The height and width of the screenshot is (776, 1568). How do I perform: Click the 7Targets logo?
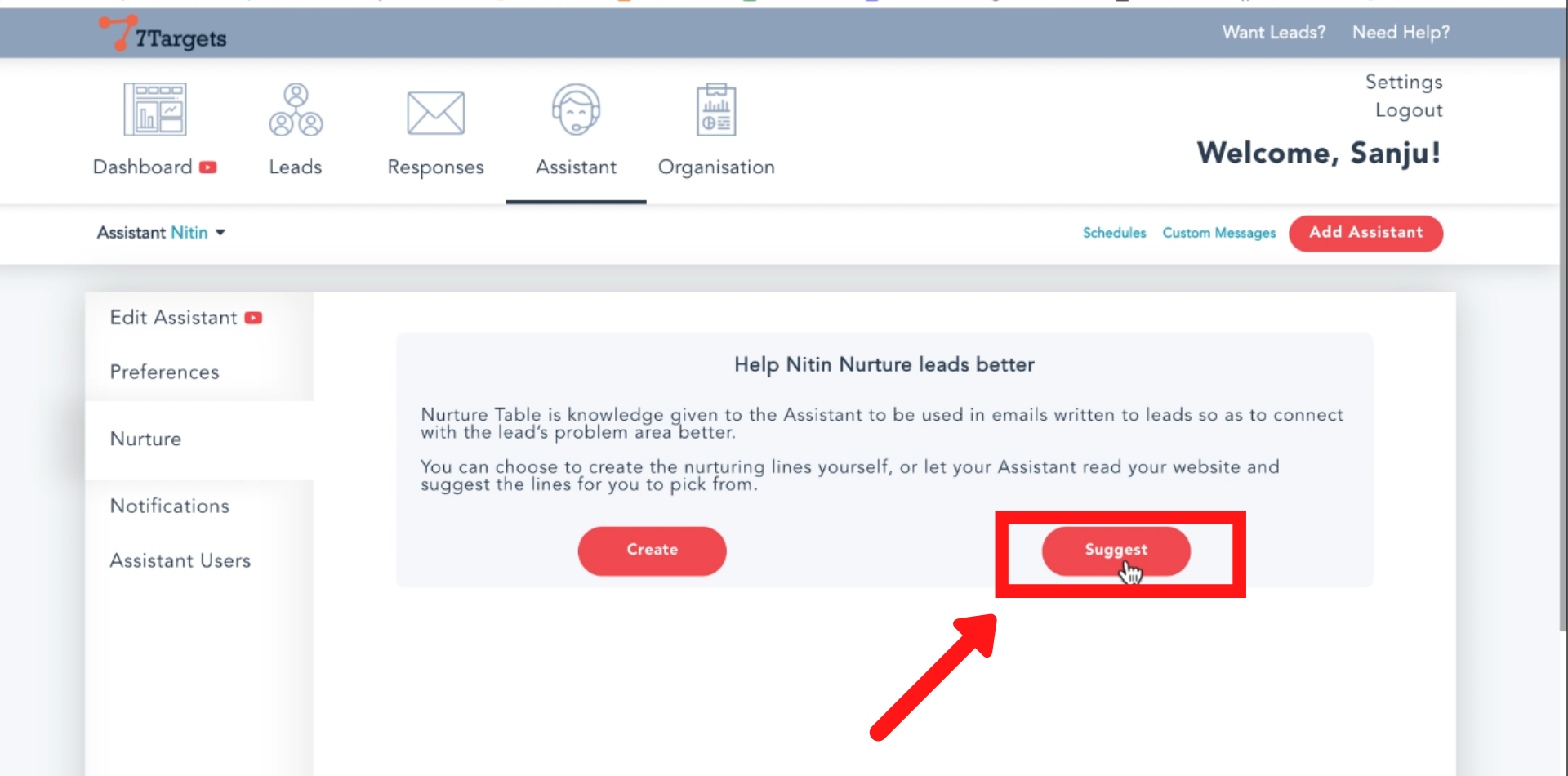[163, 34]
